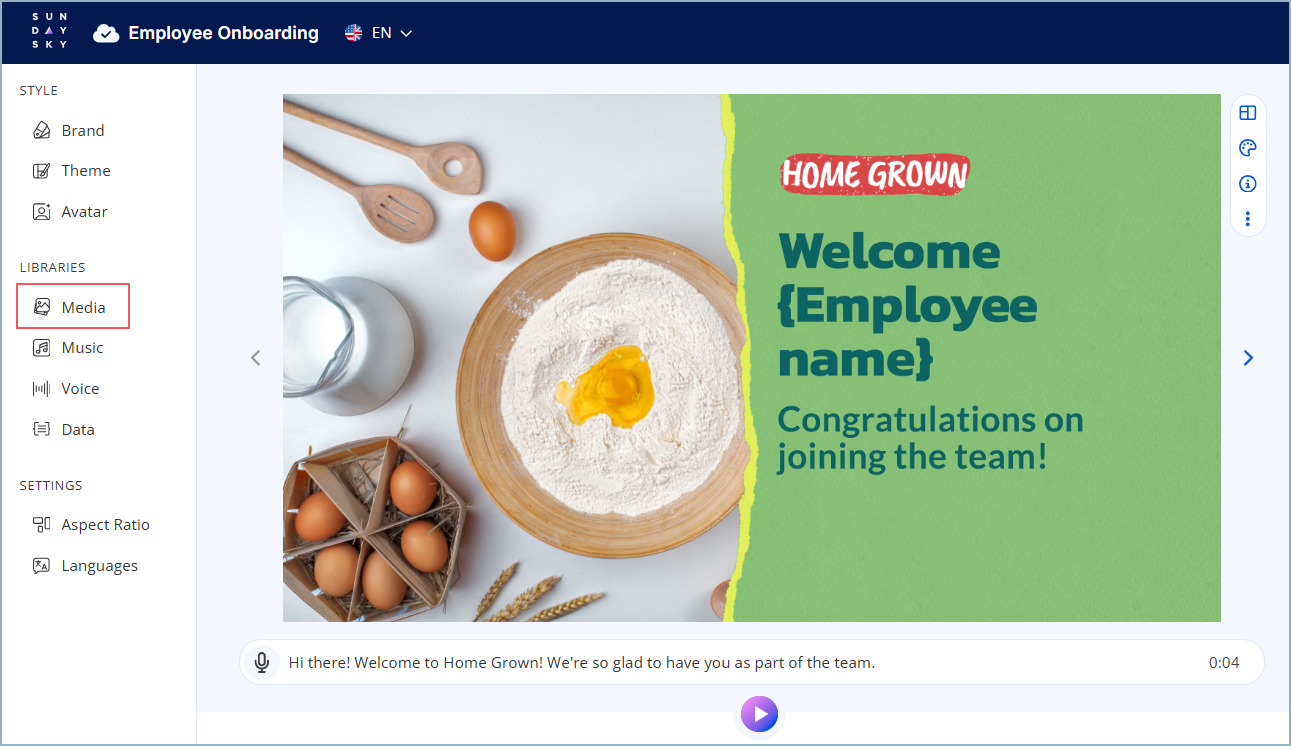The image size is (1291, 746).
Task: Open the Music library
Action: [x=68, y=348]
